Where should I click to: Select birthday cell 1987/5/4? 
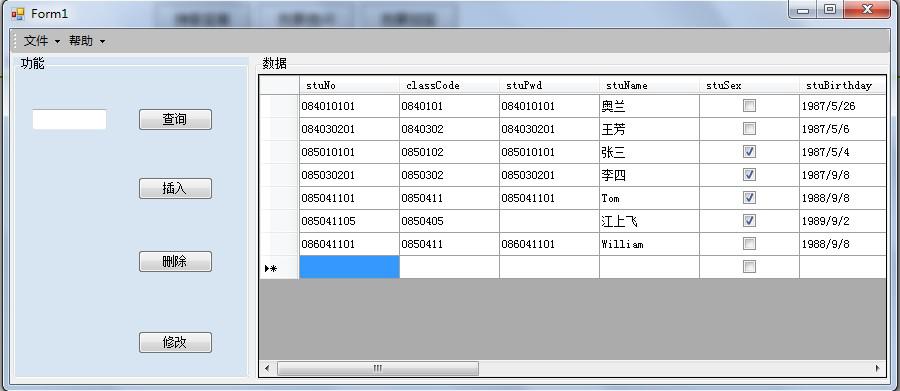tap(843, 152)
